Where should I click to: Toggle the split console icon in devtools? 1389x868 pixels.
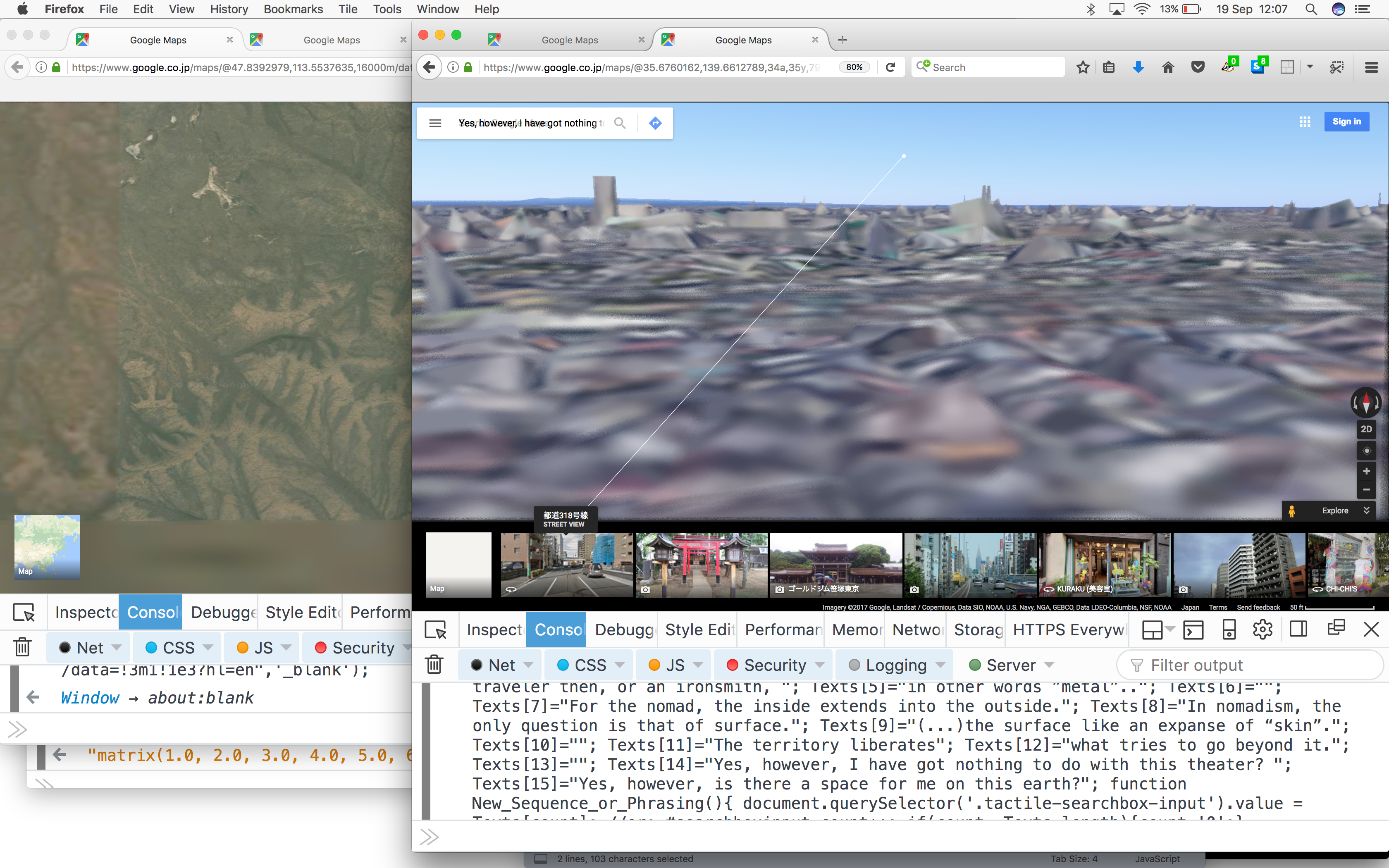click(x=1193, y=630)
